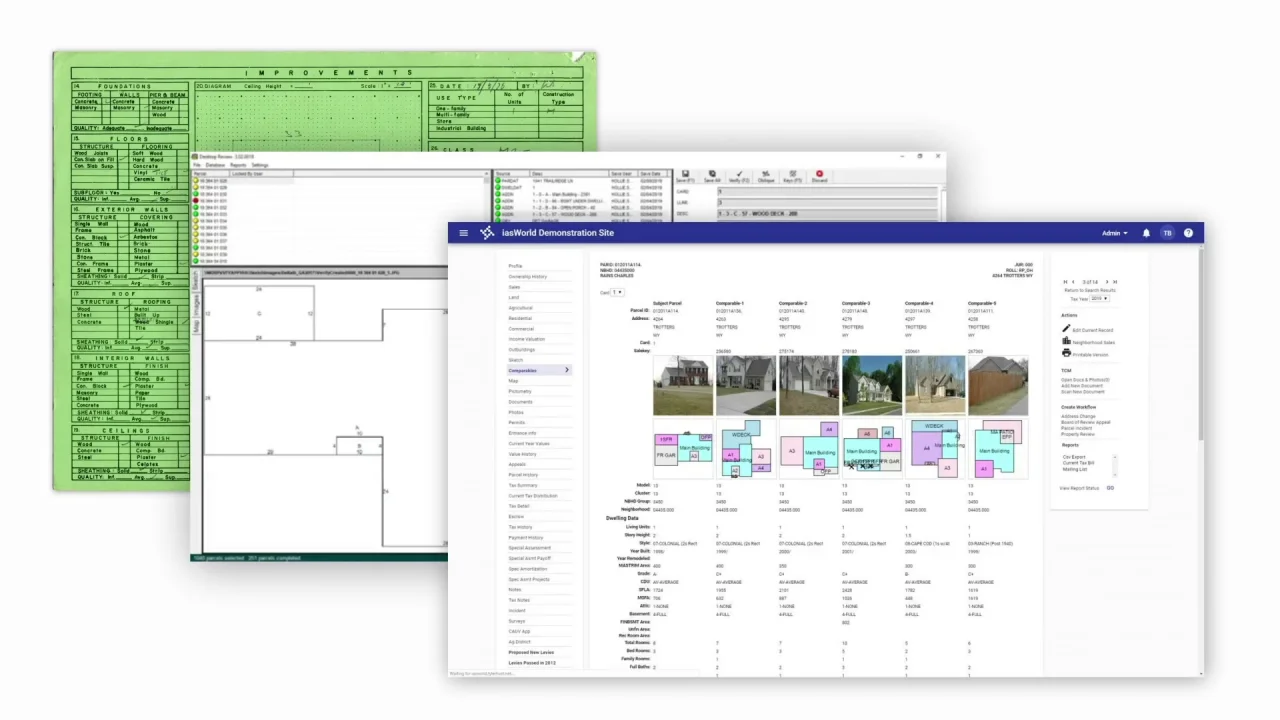Select Sketch in the left sidebar
Viewport: 1280px width, 720px height.
(516, 360)
